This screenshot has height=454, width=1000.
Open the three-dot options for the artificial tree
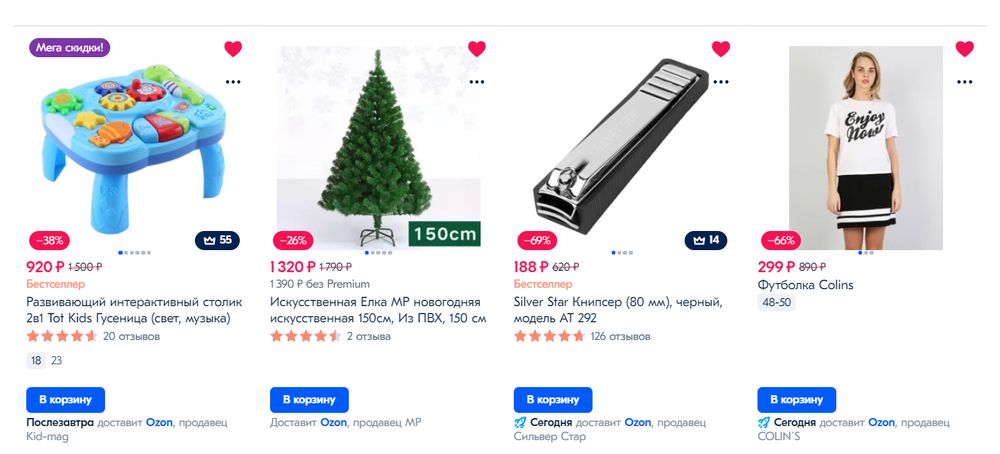point(476,82)
